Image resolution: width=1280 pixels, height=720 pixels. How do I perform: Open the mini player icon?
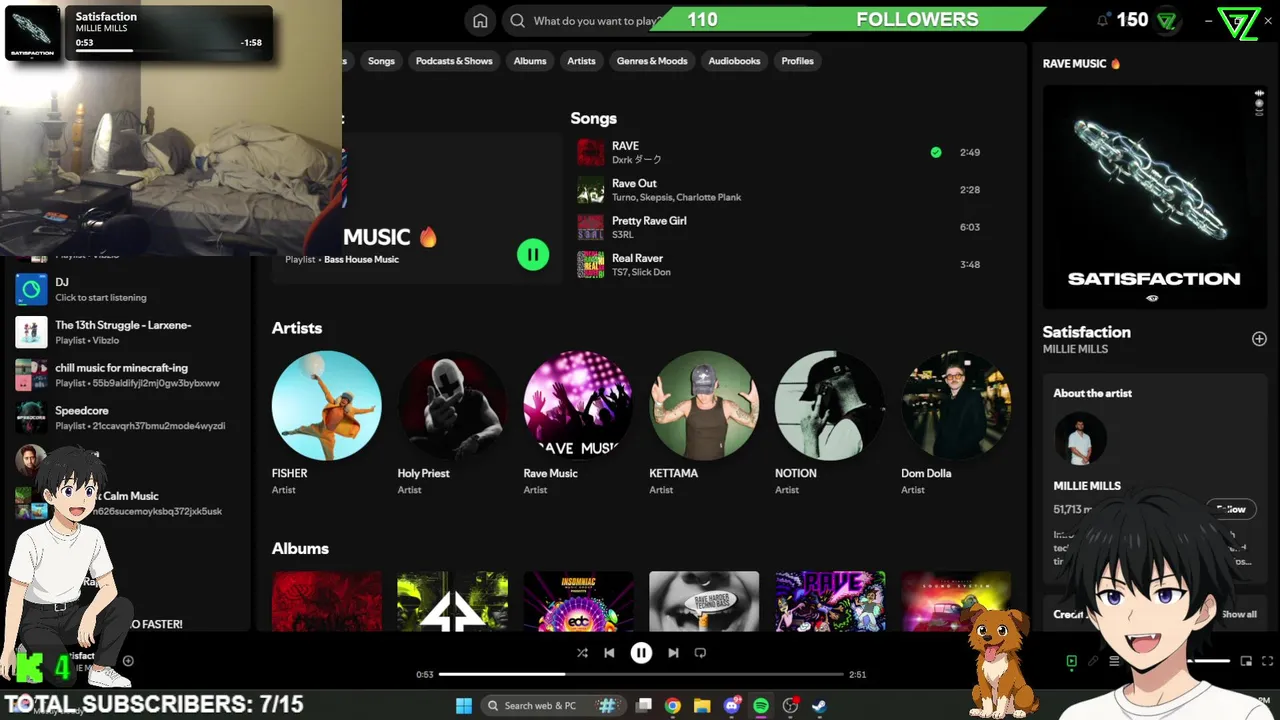point(1246,661)
